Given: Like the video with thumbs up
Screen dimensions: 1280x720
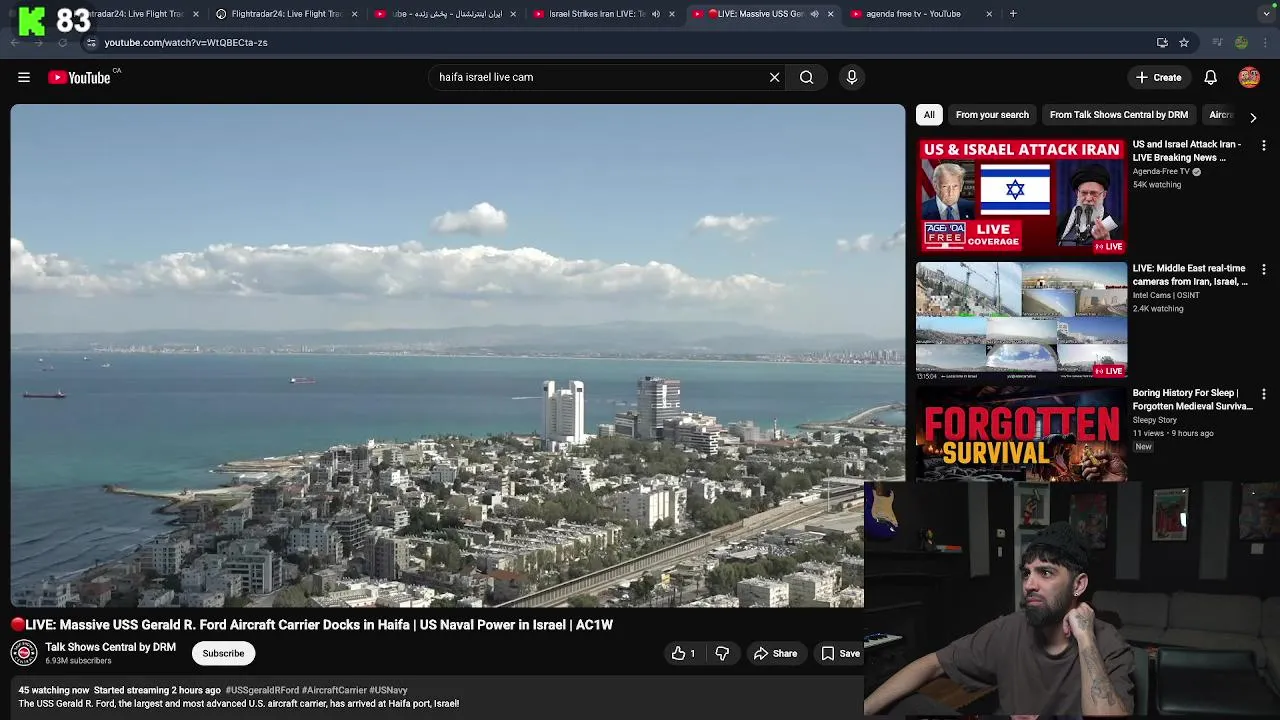Looking at the screenshot, I should (684, 653).
